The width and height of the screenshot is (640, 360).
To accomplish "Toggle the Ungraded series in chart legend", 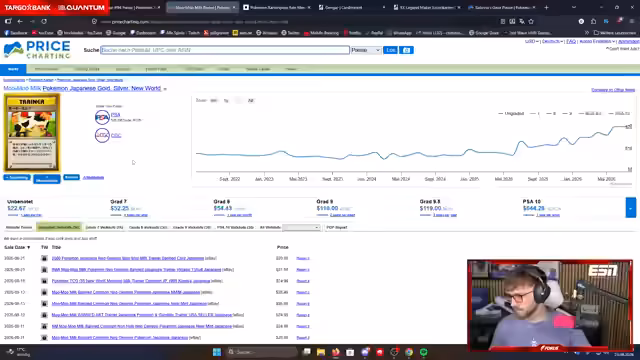I will coord(511,113).
